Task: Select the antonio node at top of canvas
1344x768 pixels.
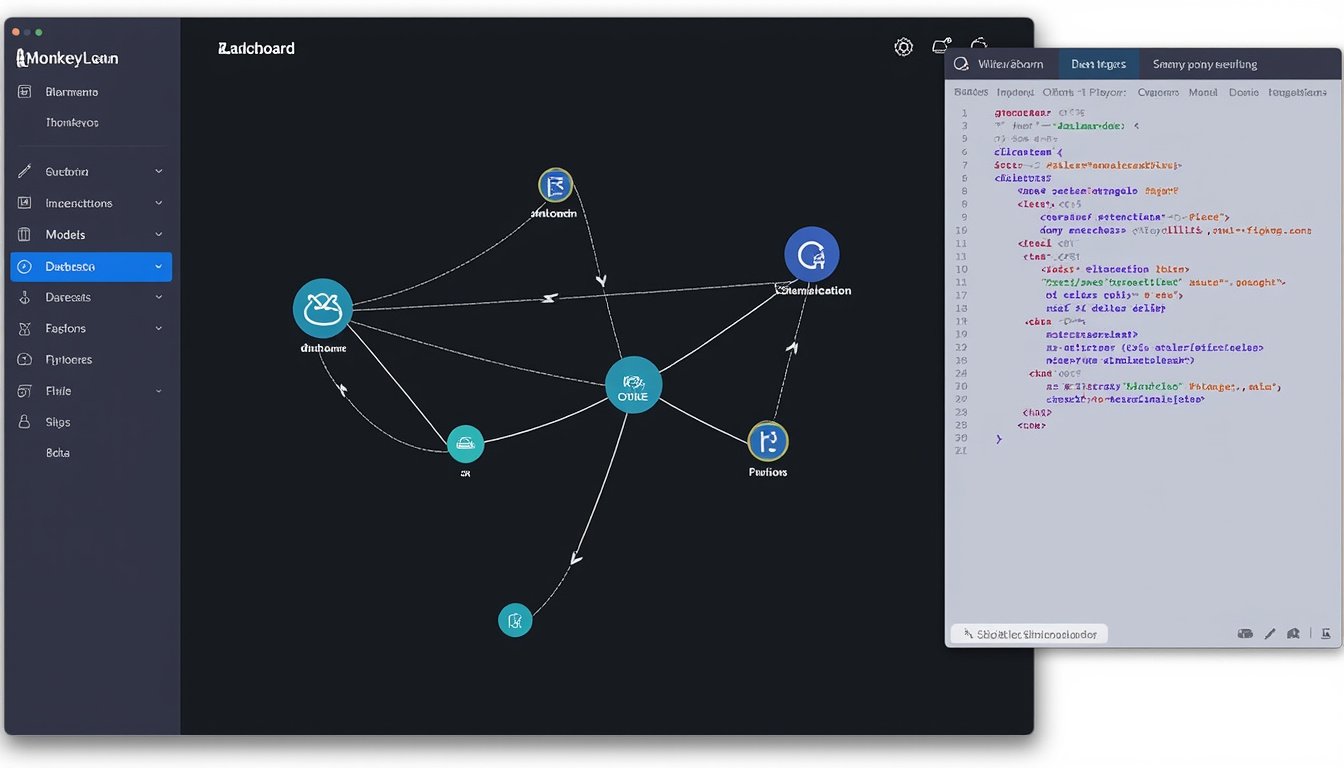Action: click(555, 184)
